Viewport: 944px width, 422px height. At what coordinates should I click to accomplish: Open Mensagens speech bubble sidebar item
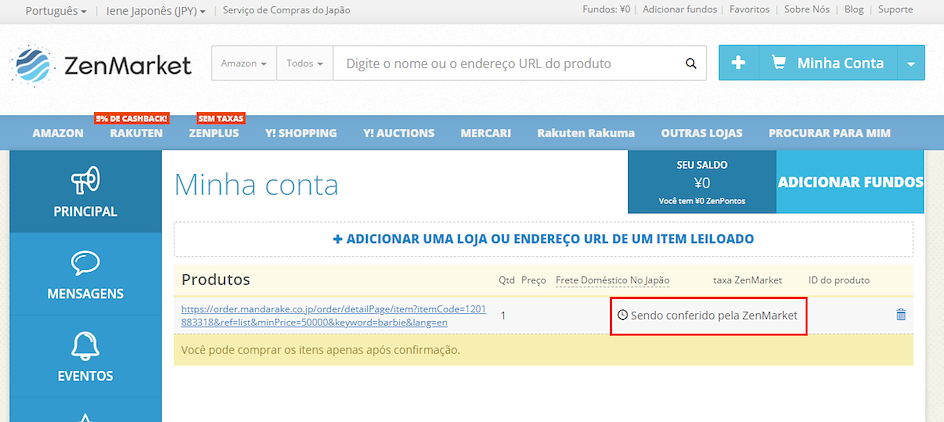click(x=85, y=275)
